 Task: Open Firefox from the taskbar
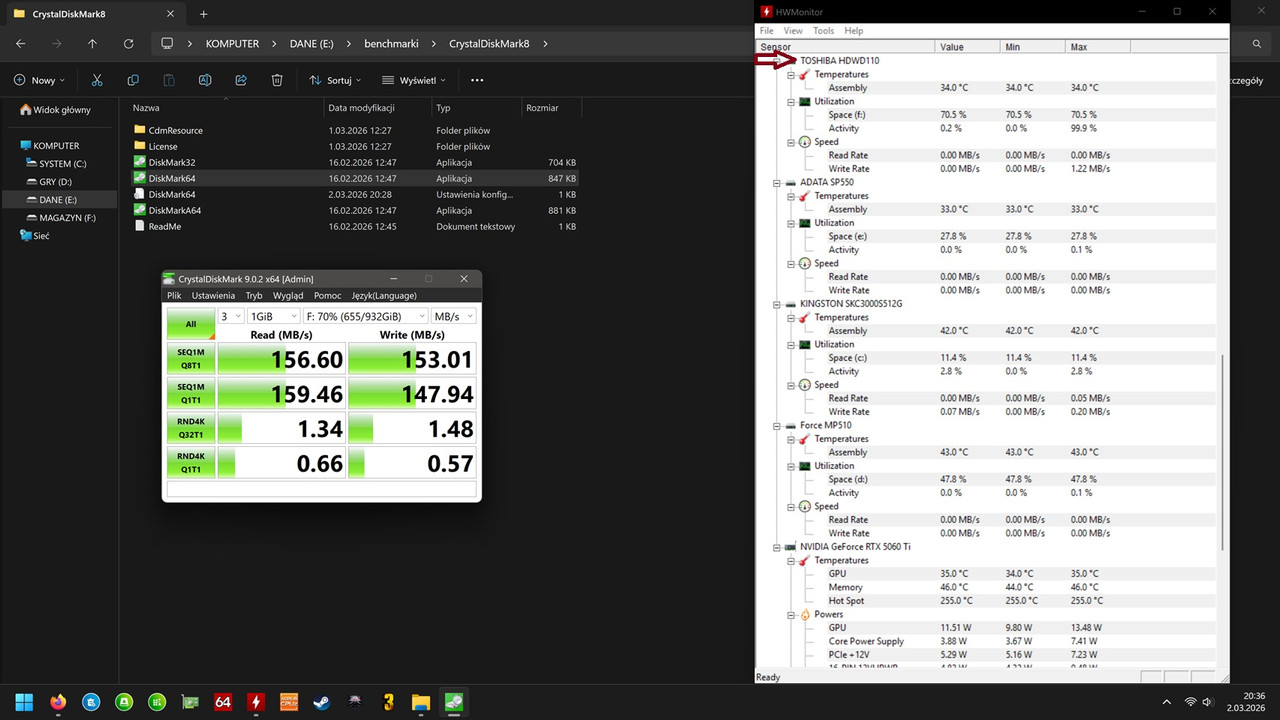tap(57, 702)
